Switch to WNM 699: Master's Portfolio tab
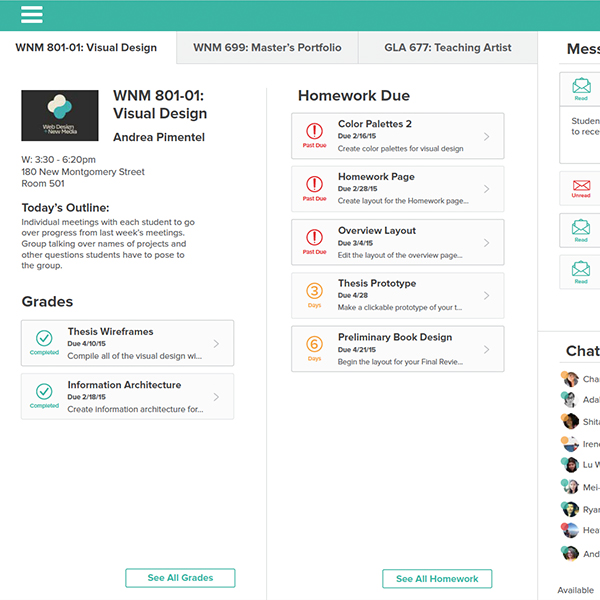The height and width of the screenshot is (600, 600). 267,48
